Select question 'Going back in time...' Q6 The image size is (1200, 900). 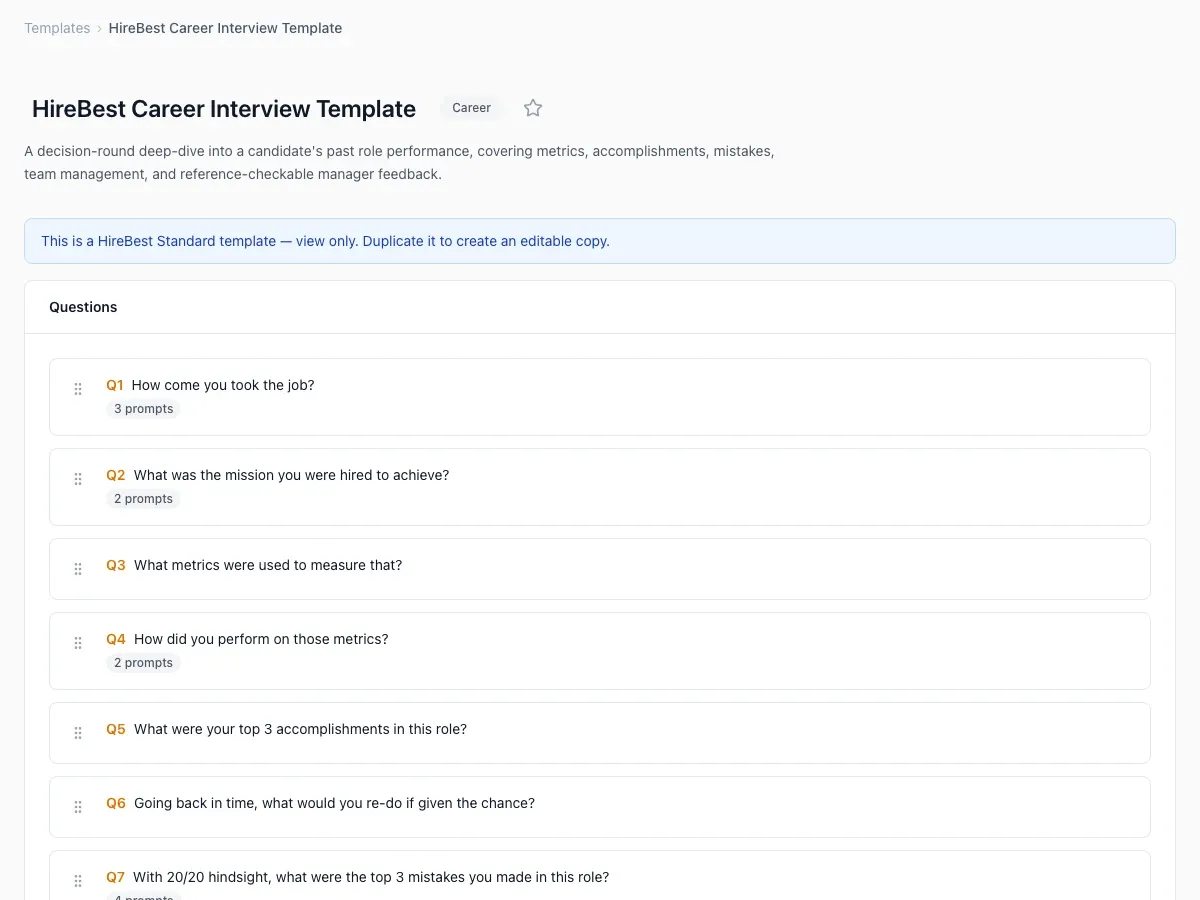(334, 803)
